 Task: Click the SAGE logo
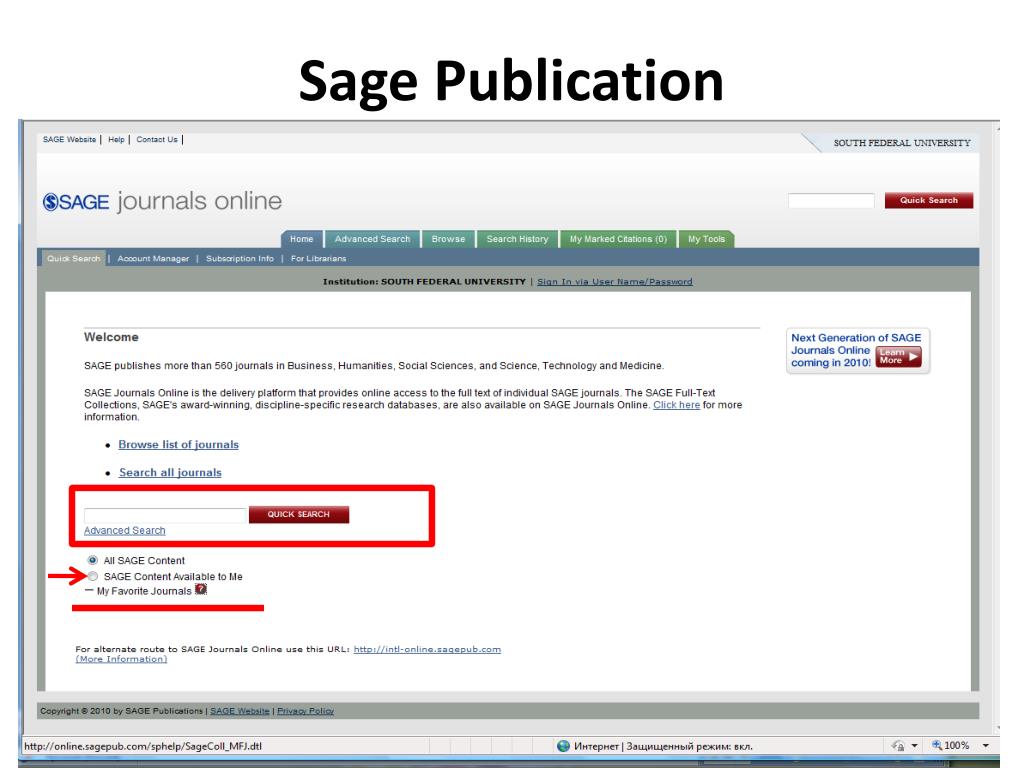pos(76,202)
